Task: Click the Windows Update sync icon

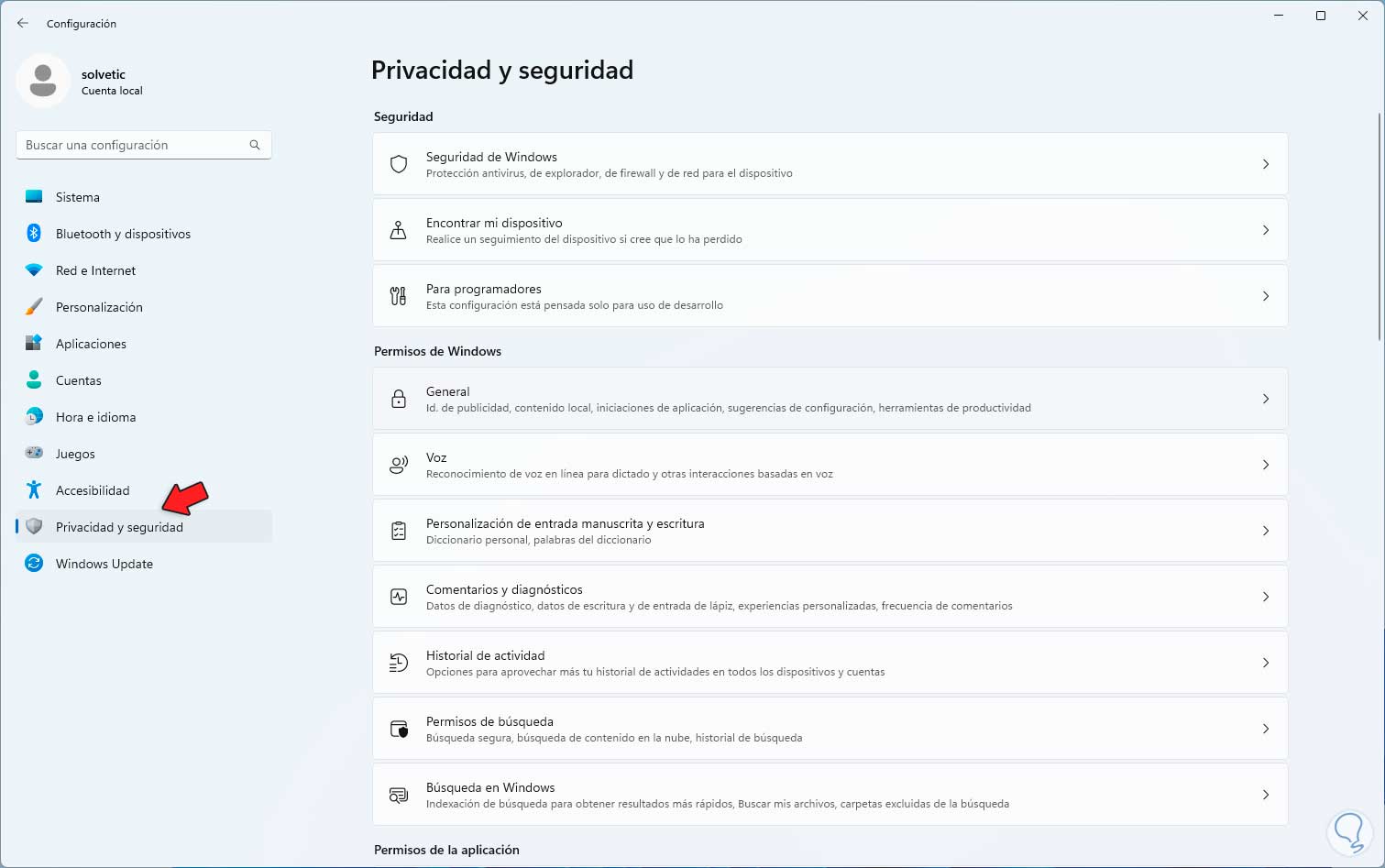Action: point(34,564)
